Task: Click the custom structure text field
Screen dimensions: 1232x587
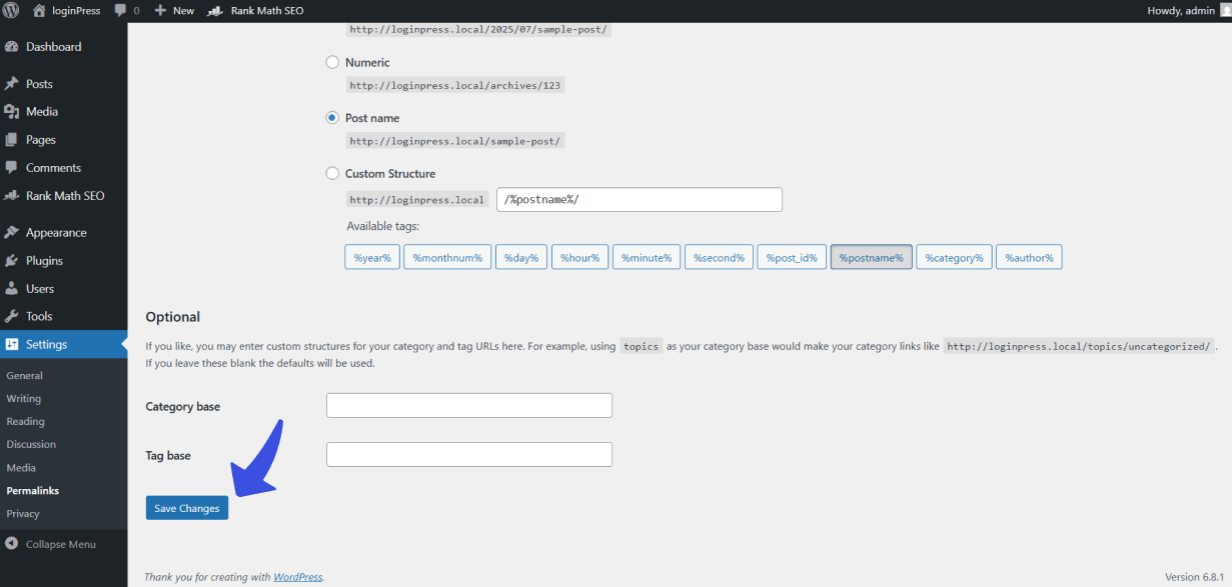Action: tap(639, 200)
